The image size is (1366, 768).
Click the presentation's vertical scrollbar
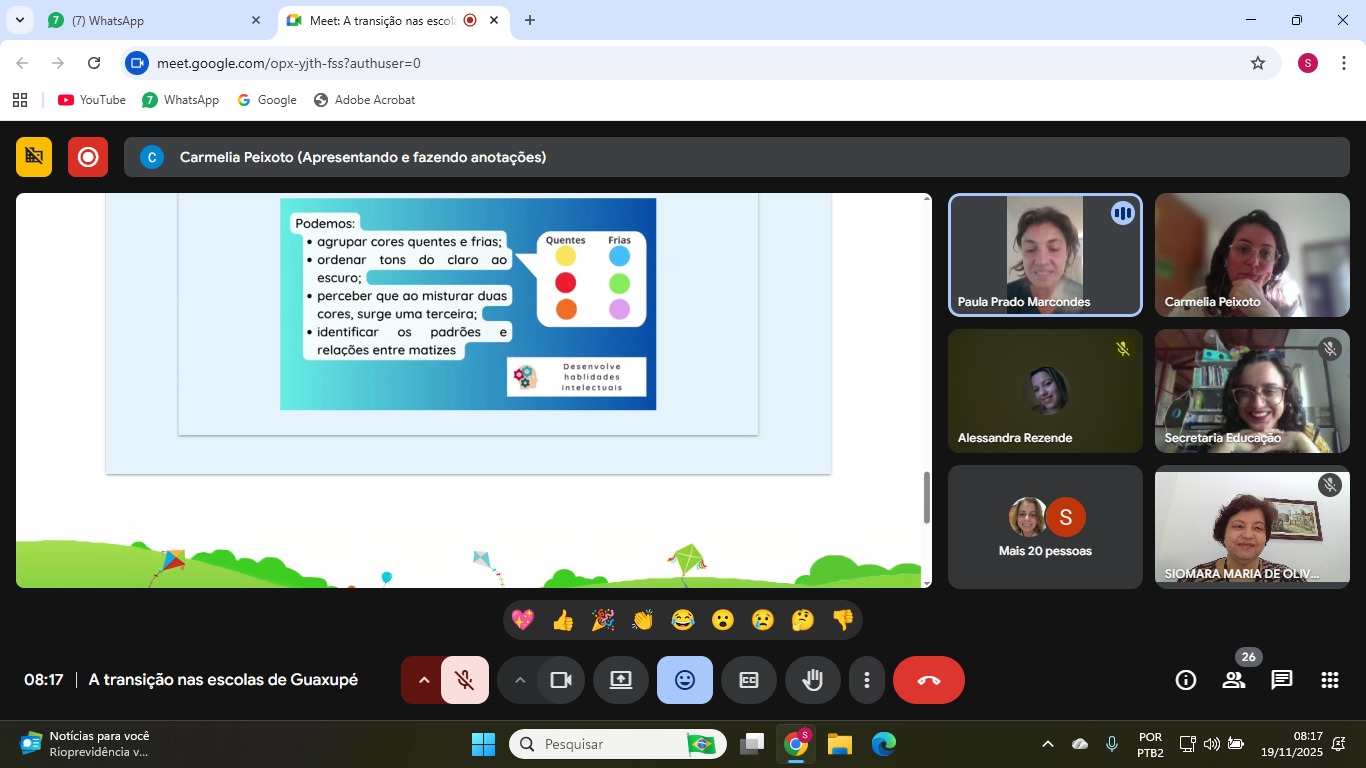926,497
